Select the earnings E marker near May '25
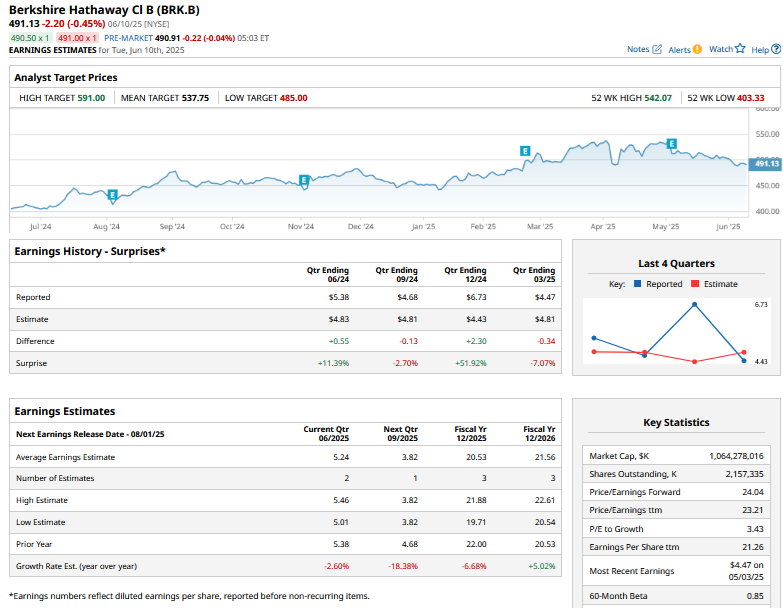This screenshot has width=783, height=608. click(x=671, y=144)
